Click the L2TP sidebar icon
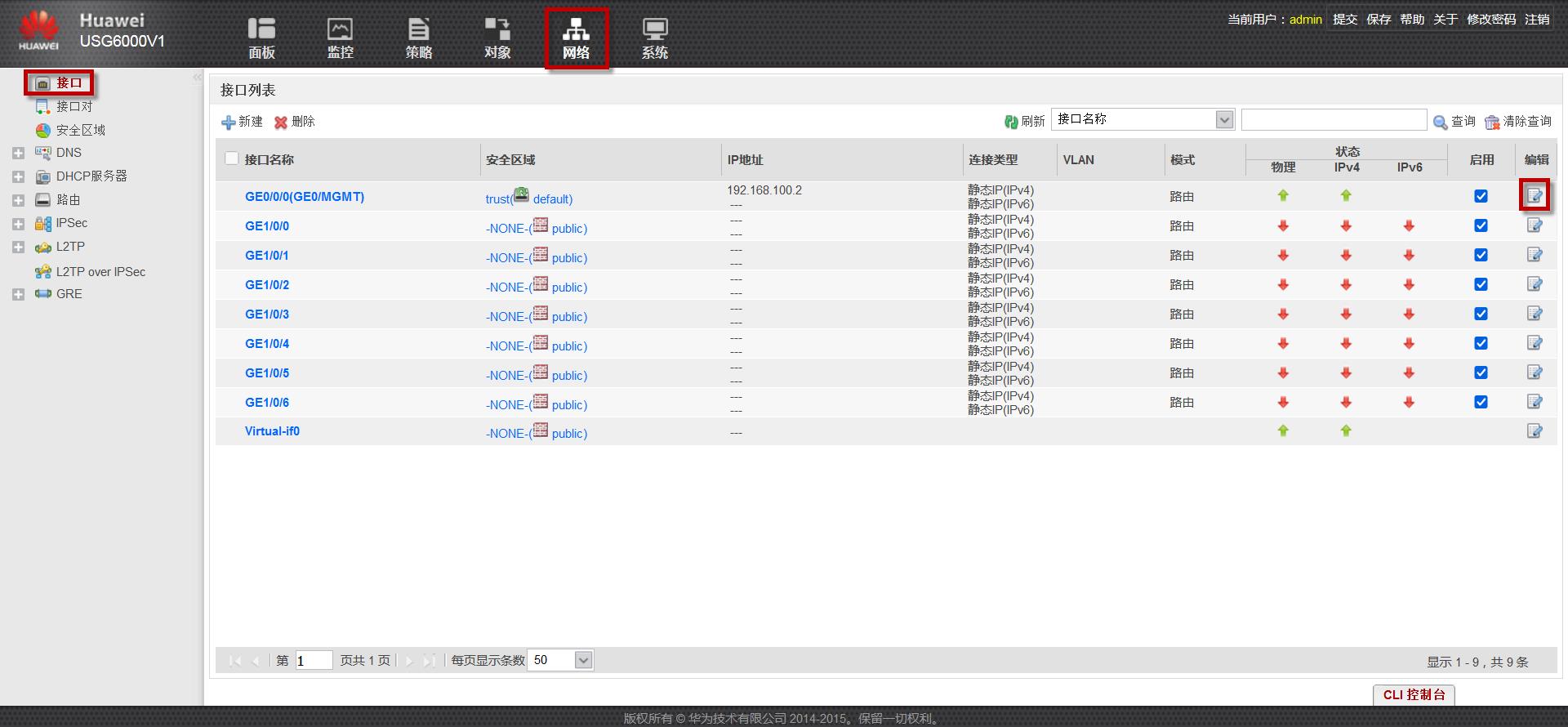This screenshot has height=727, width=1568. (x=43, y=247)
